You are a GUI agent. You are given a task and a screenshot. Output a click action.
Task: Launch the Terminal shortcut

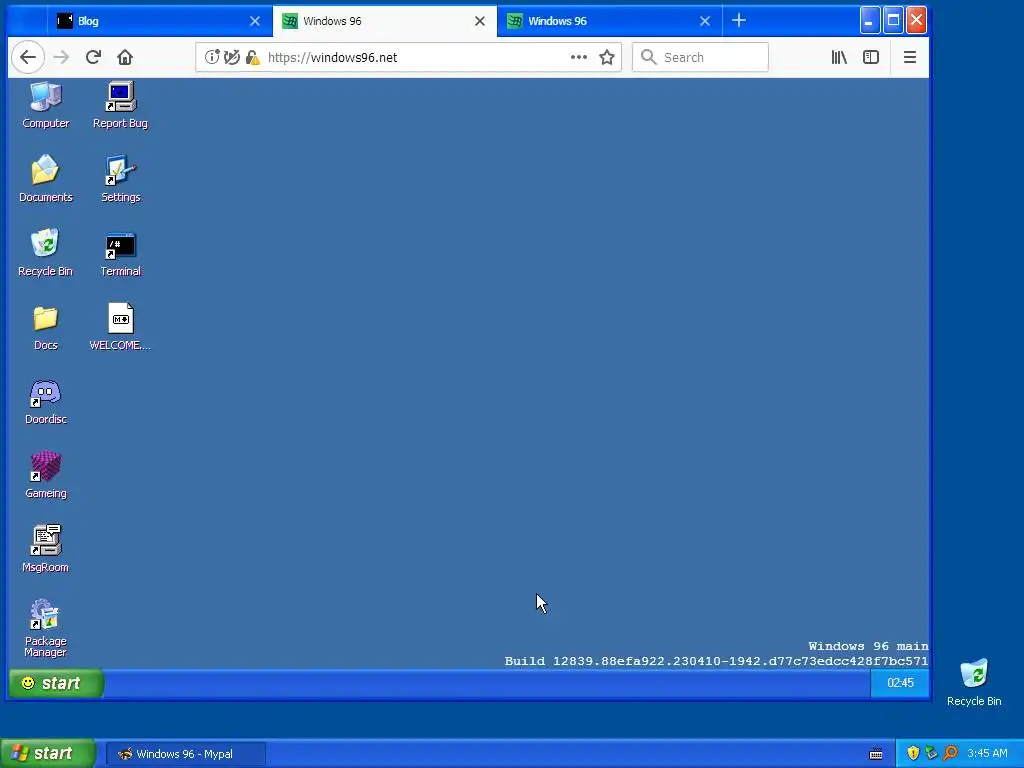(x=120, y=252)
